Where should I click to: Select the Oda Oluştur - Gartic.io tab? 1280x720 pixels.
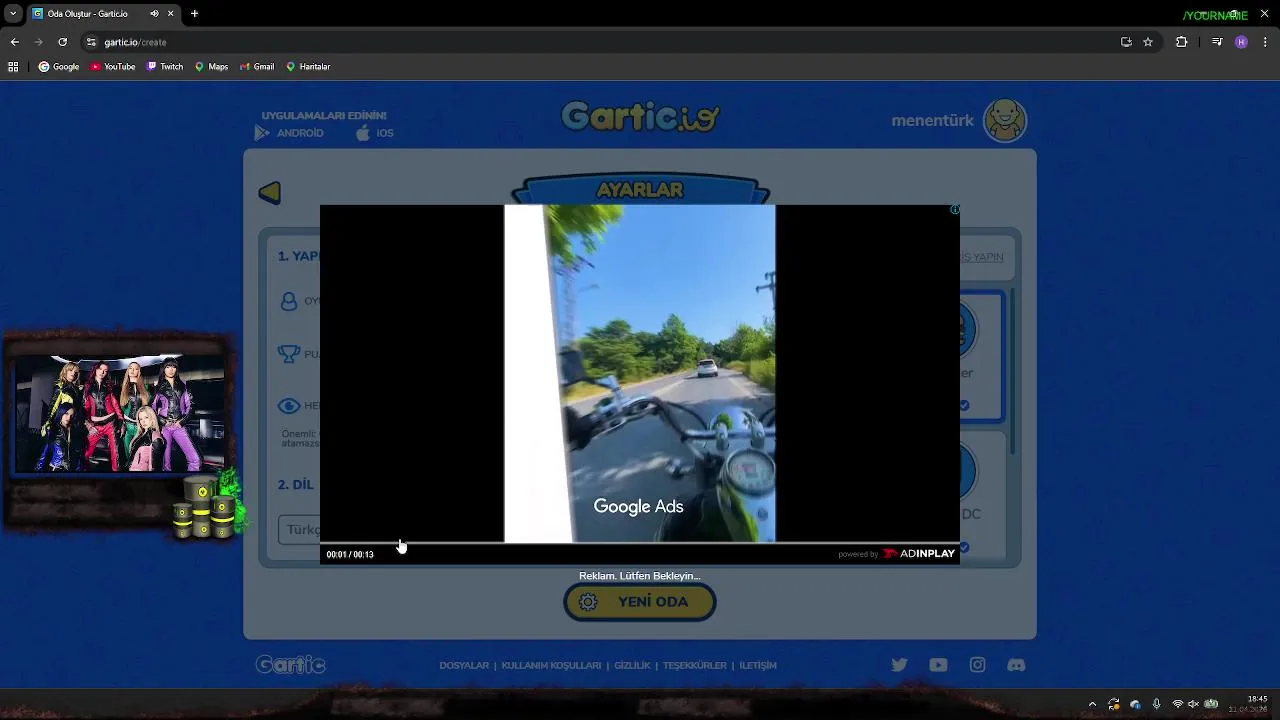103,14
